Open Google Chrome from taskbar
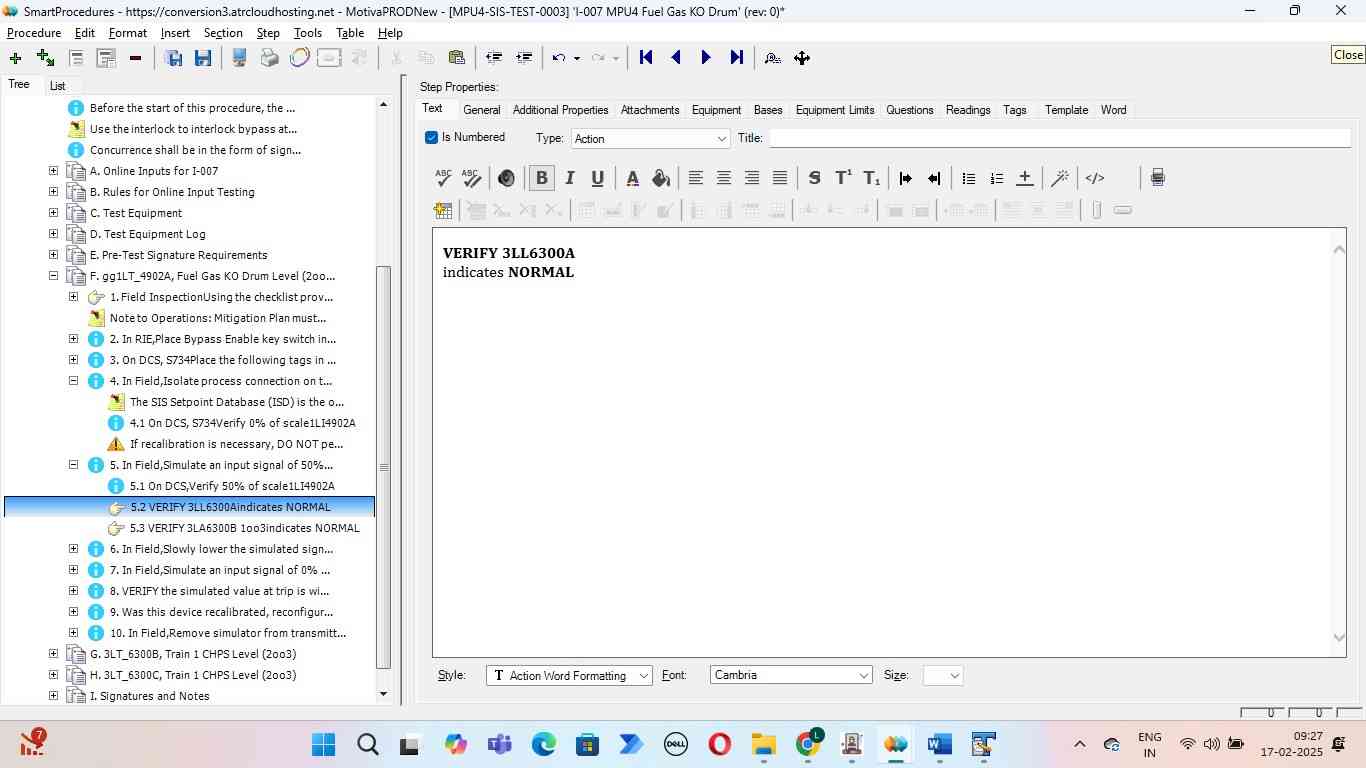Screen dimensions: 1366x768 [x=808, y=745]
